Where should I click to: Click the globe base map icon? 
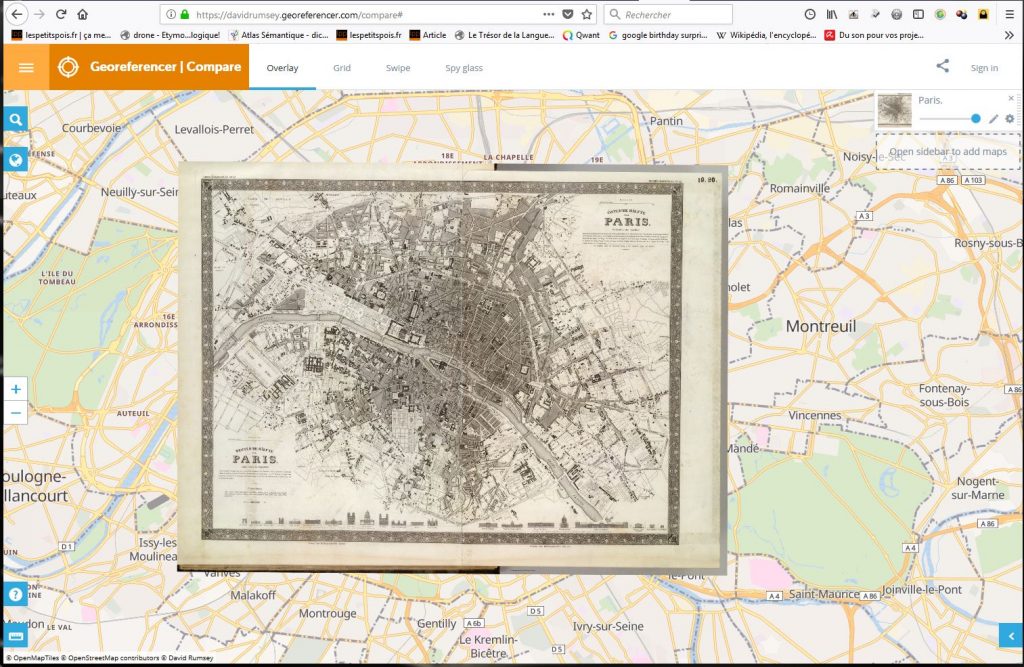16,160
